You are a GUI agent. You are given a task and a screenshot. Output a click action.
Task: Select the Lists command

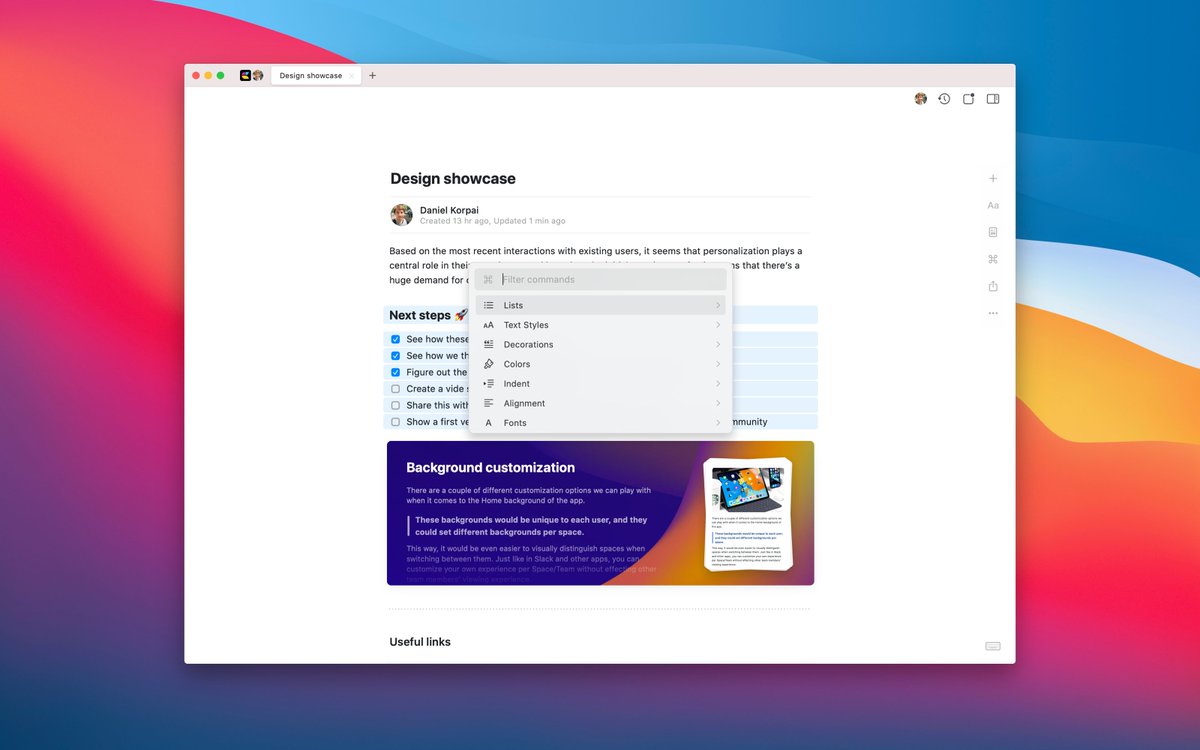(601, 305)
